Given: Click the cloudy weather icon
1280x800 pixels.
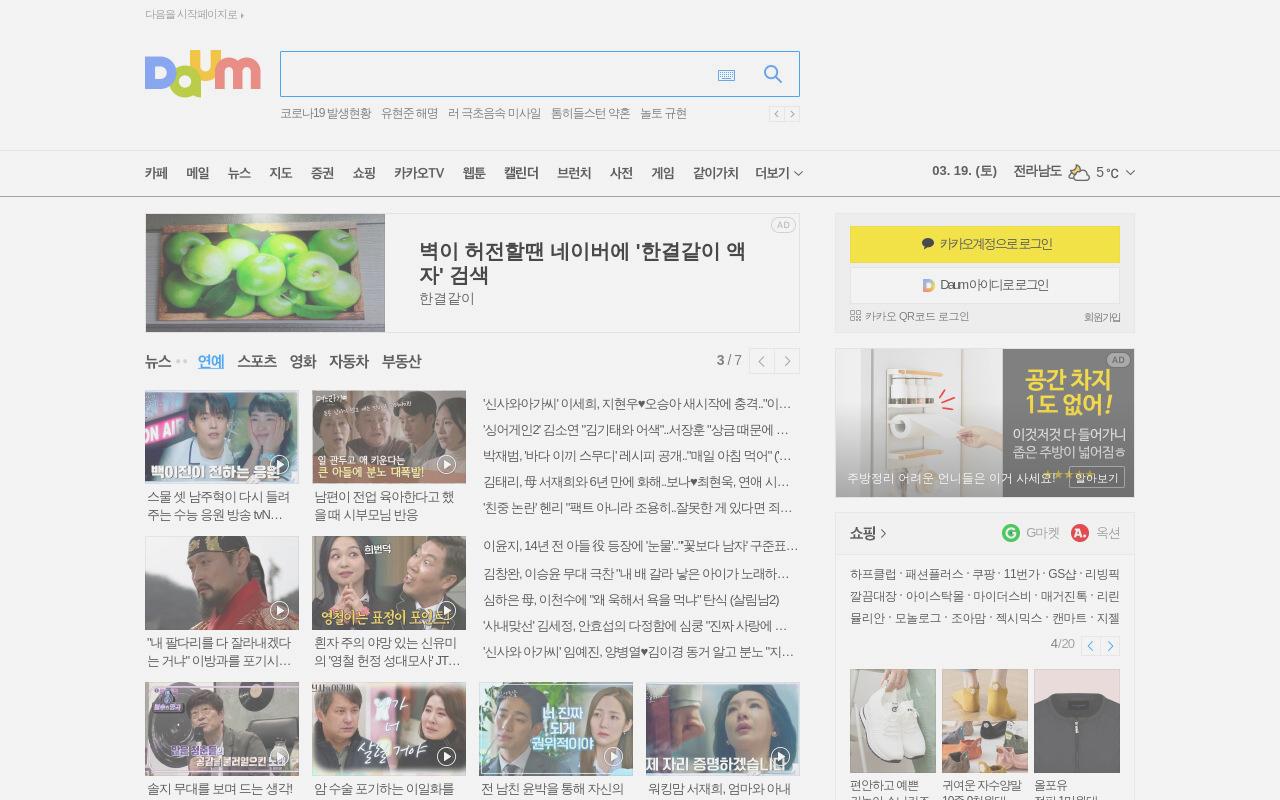Looking at the screenshot, I should coord(1079,172).
